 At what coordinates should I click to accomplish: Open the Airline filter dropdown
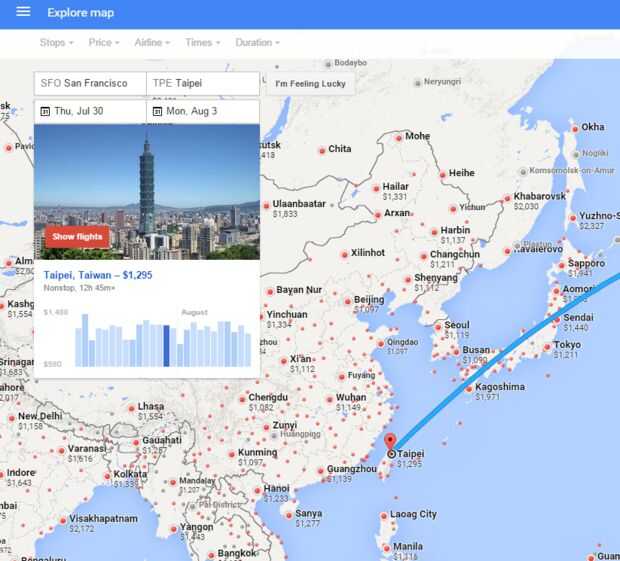[152, 43]
